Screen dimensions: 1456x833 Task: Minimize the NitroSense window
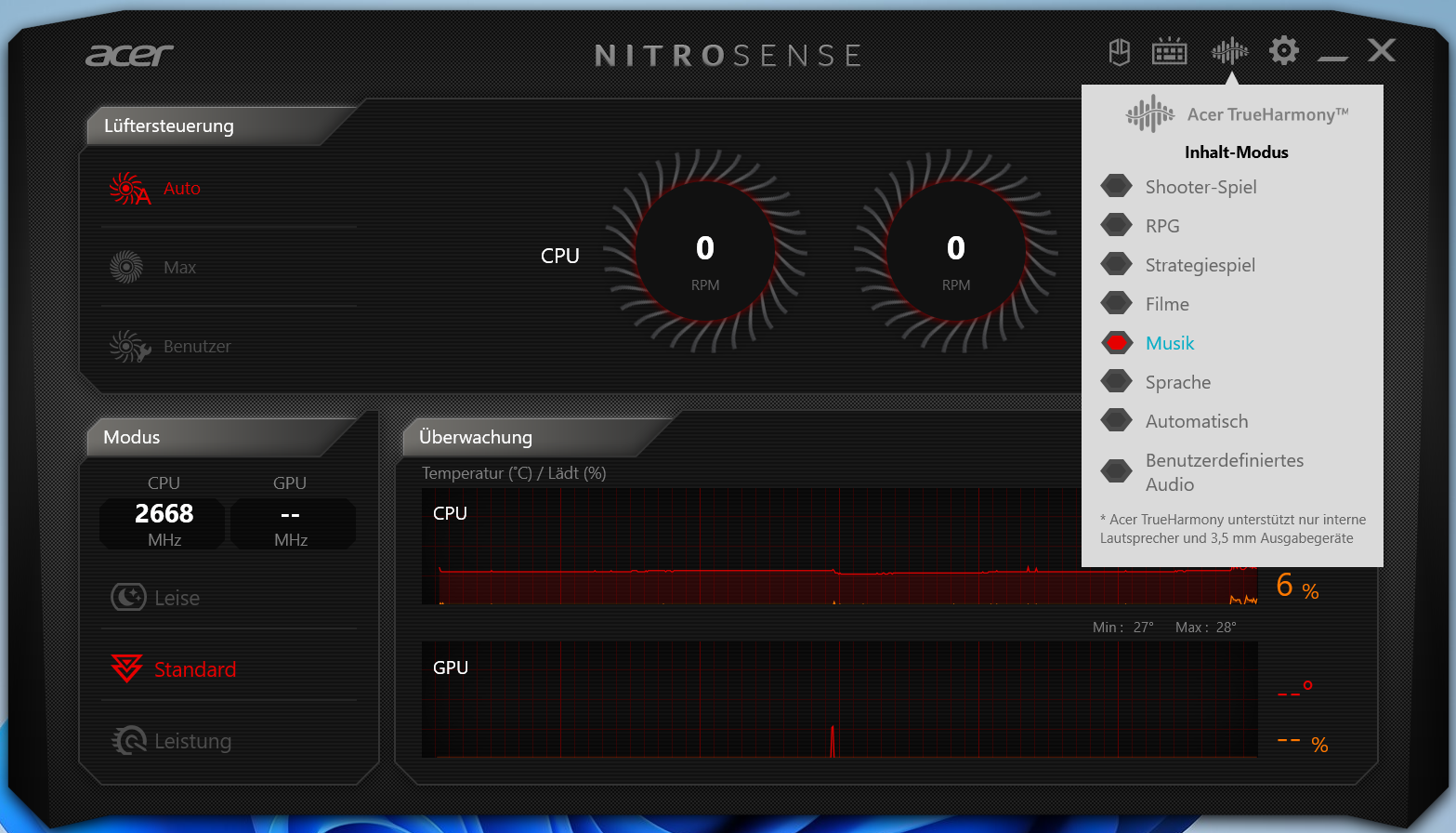(x=1332, y=58)
